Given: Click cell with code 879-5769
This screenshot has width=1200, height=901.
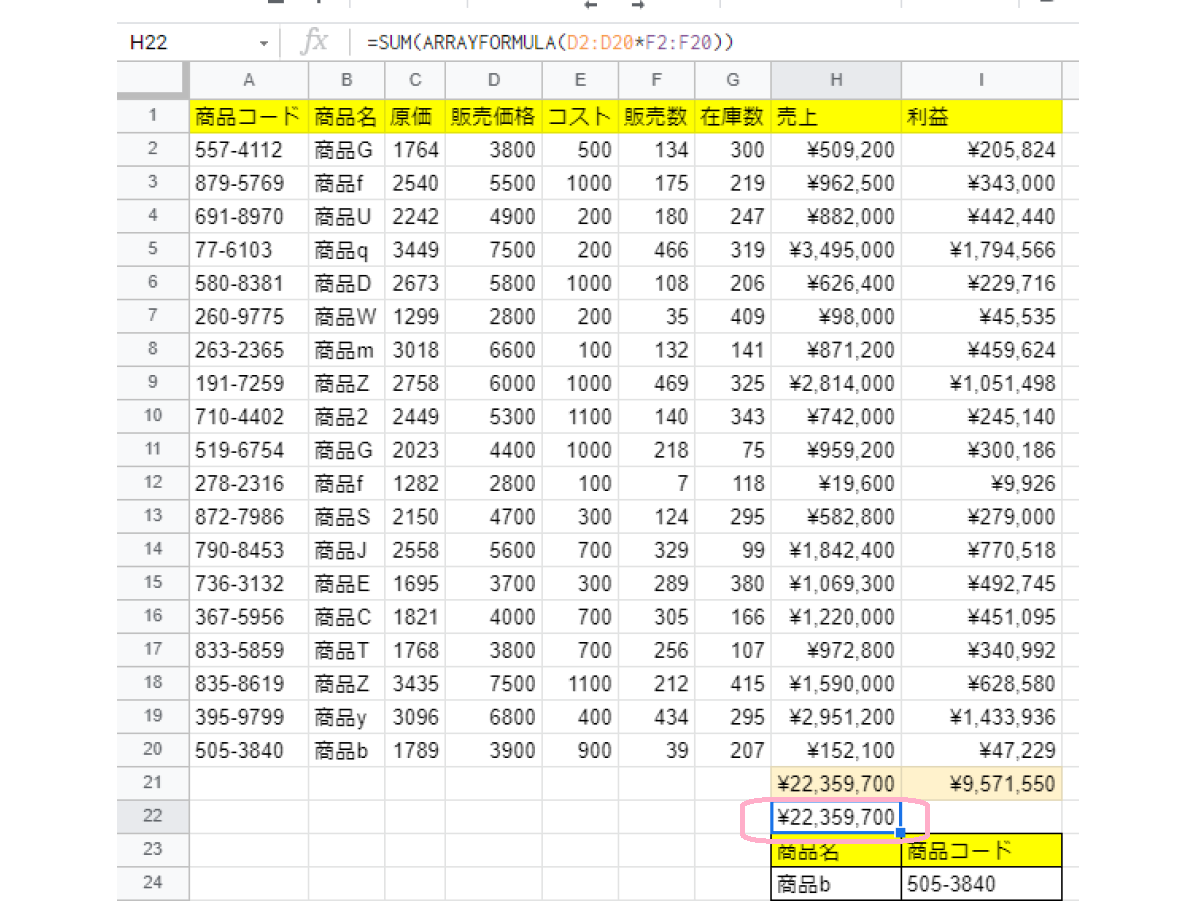Looking at the screenshot, I should click(x=249, y=183).
